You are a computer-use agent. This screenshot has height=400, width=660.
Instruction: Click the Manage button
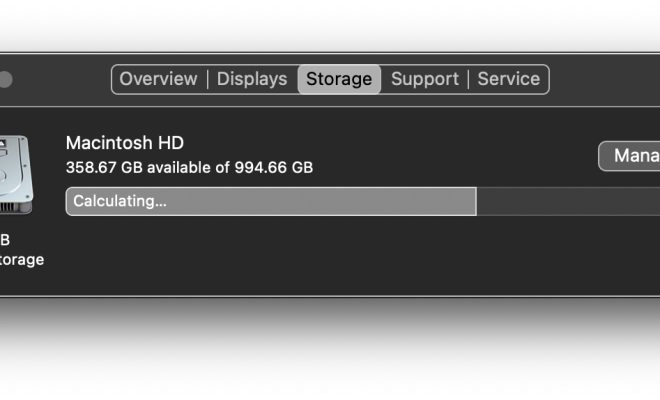pyautogui.click(x=629, y=156)
